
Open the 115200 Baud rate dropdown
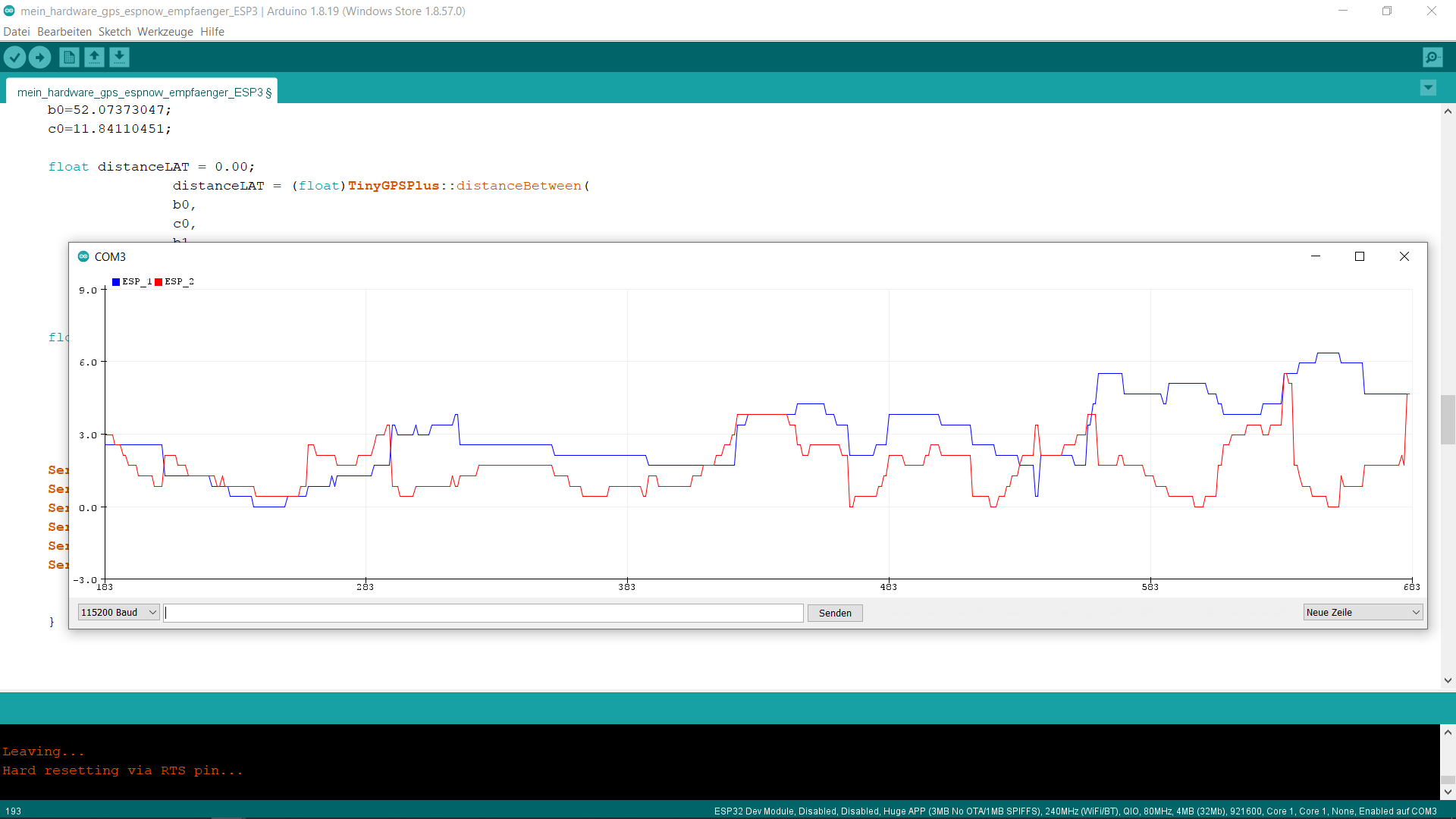point(119,612)
